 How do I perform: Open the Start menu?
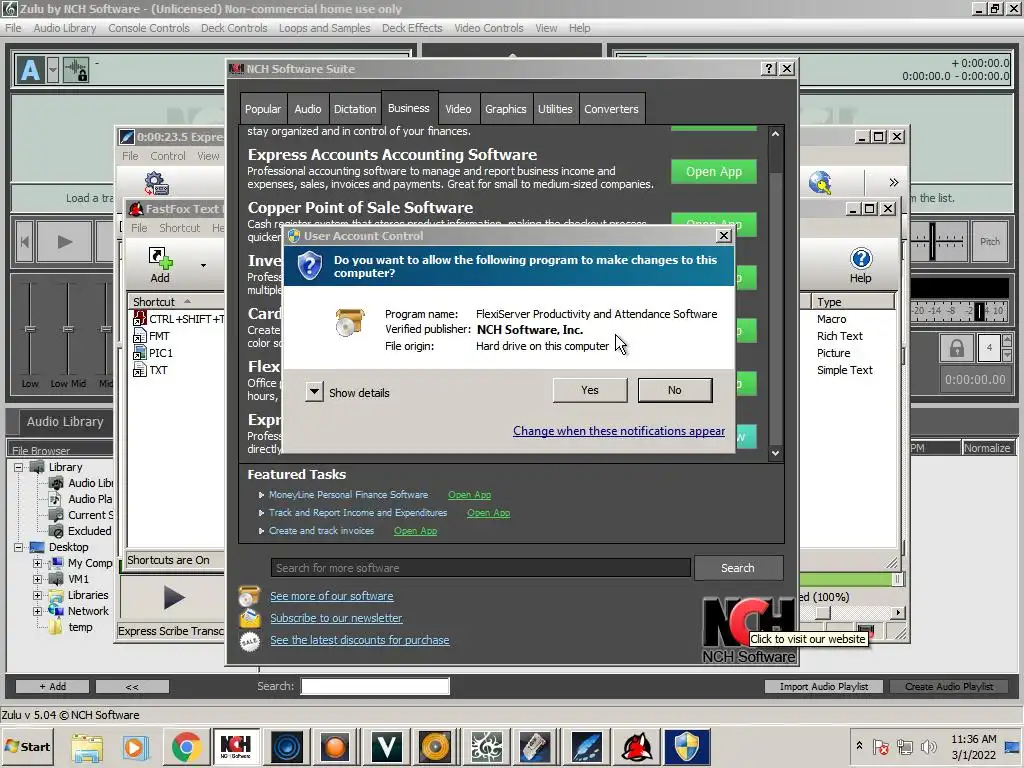pyautogui.click(x=28, y=746)
